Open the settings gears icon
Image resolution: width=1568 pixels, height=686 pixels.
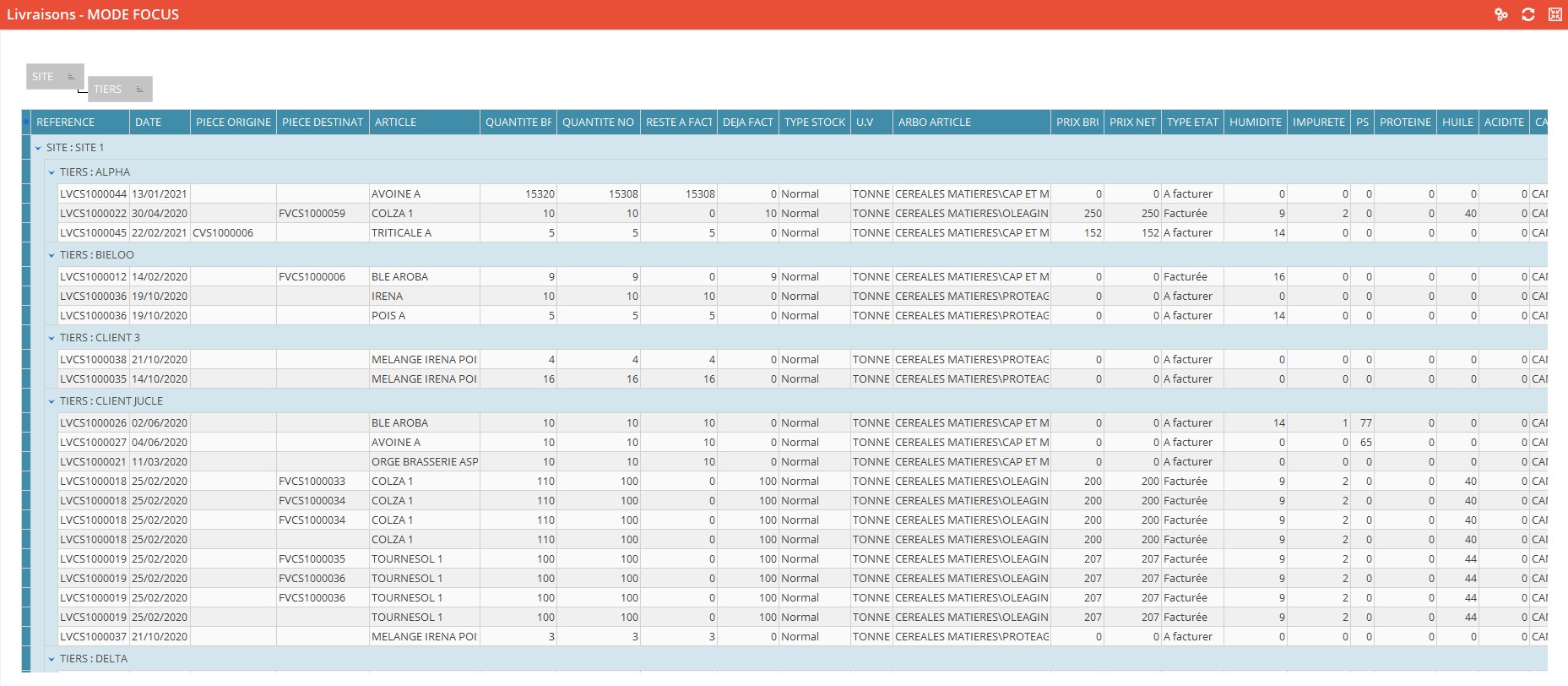[1500, 14]
